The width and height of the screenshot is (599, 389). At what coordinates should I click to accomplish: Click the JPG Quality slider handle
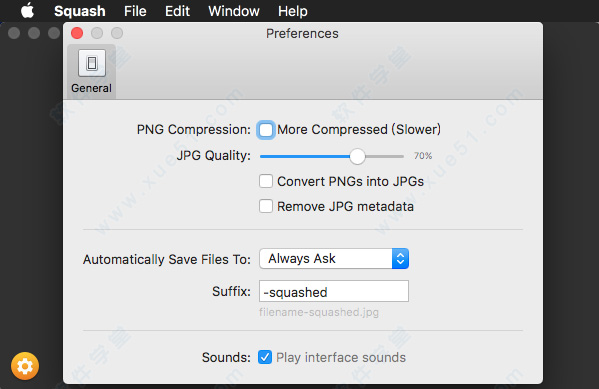[x=357, y=156]
